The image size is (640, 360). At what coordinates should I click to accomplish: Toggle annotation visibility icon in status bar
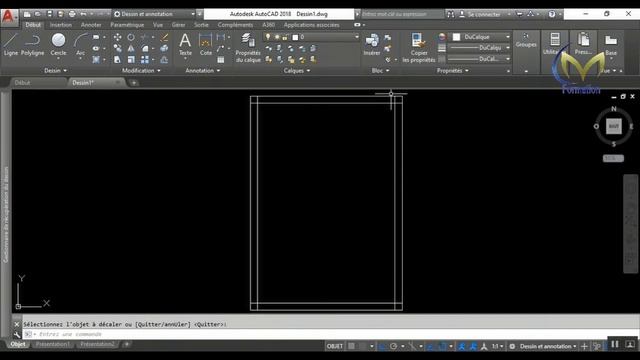462,346
